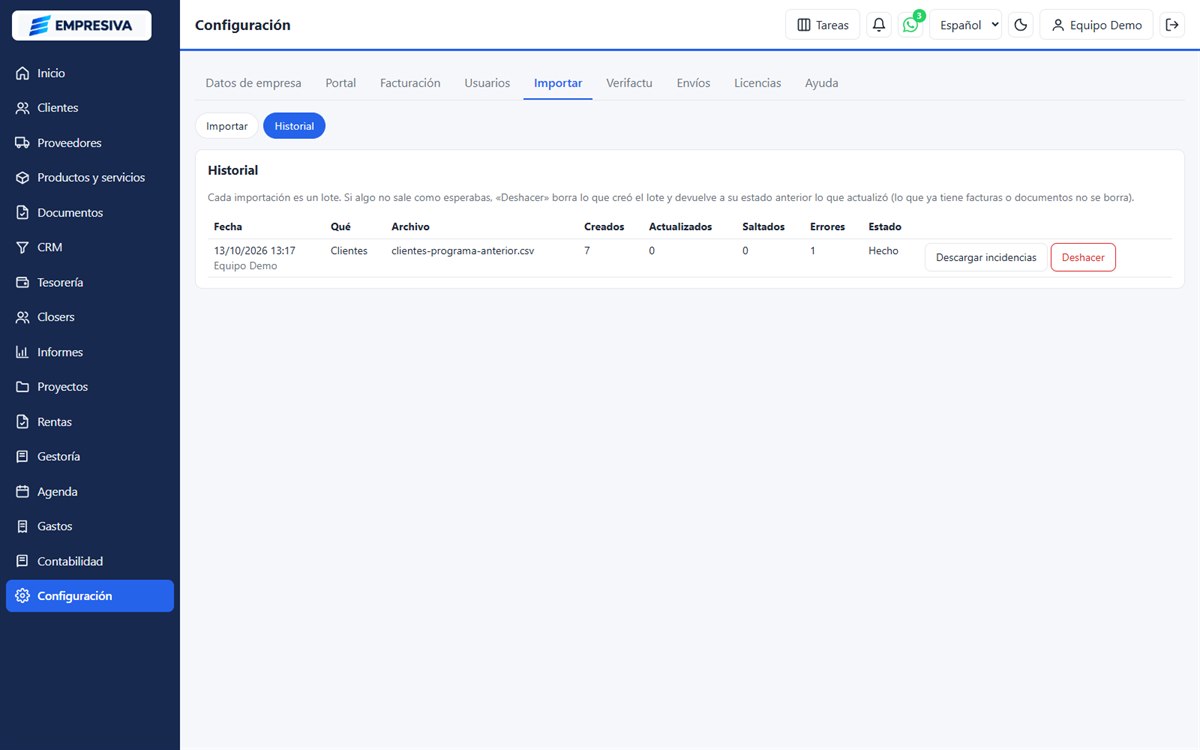Click the date 13/10/2026 13:17

[254, 251]
